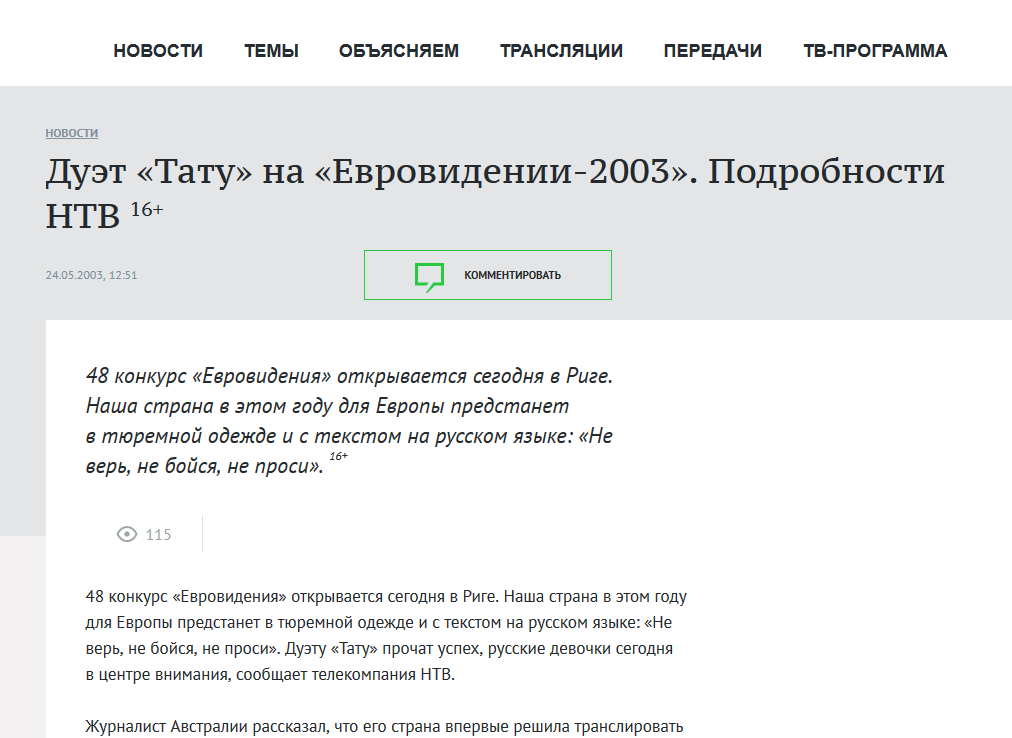Open ТВ-ПРОГРАММА in the navigation bar

(875, 51)
